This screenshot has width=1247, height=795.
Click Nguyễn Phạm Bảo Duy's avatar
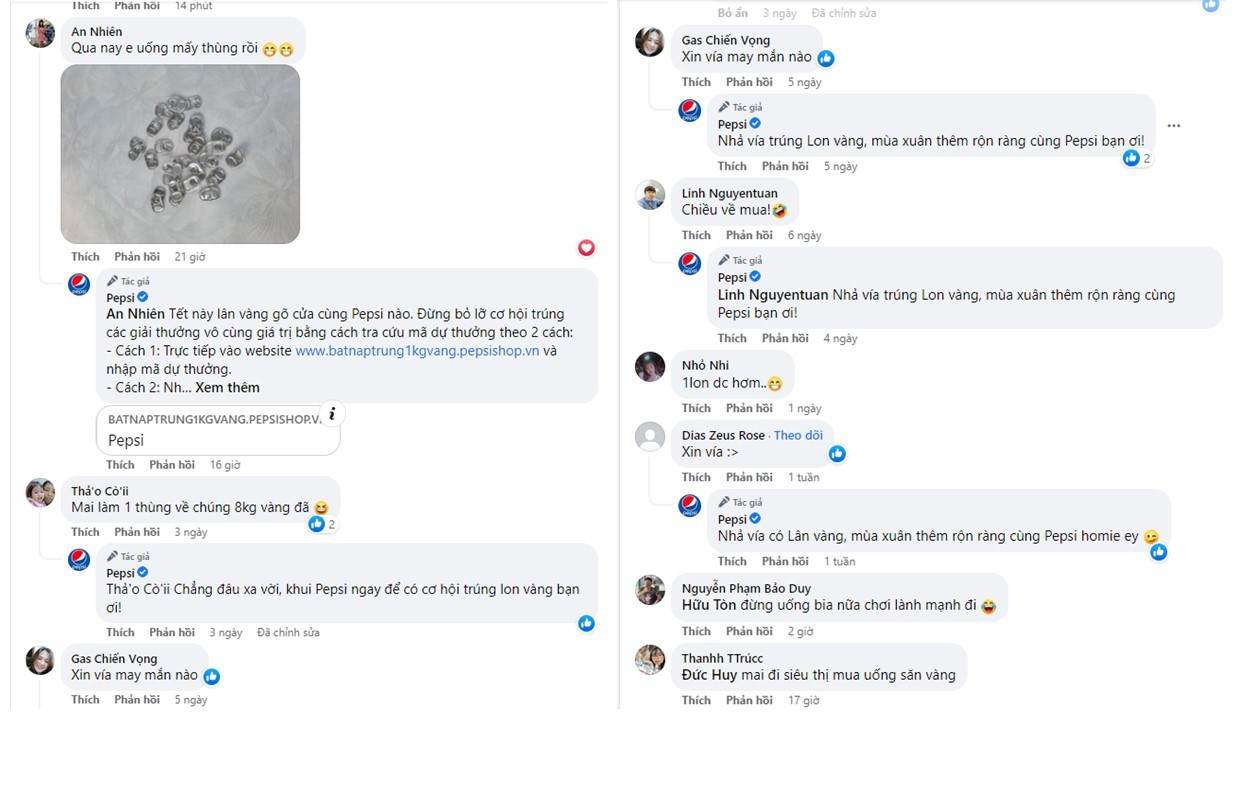tap(650, 590)
